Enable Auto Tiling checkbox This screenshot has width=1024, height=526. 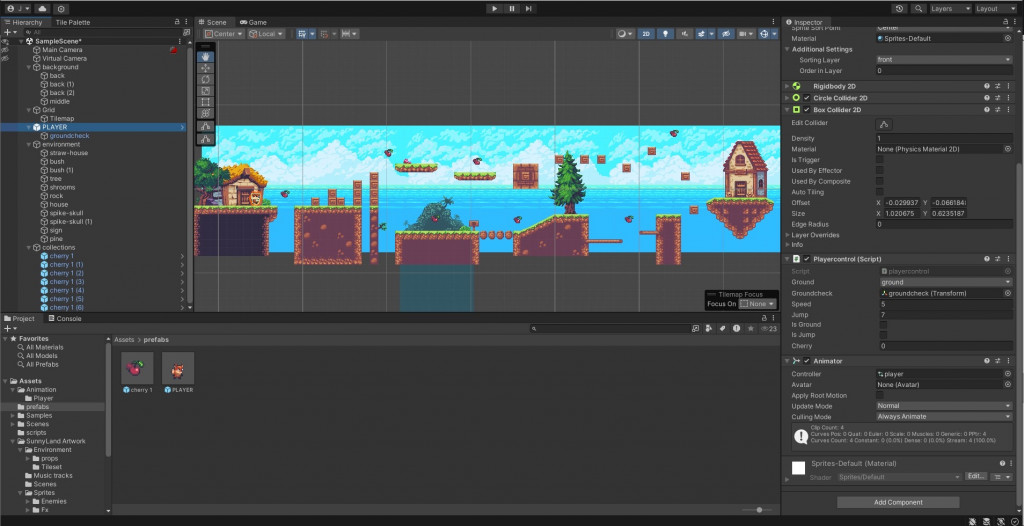(x=880, y=192)
